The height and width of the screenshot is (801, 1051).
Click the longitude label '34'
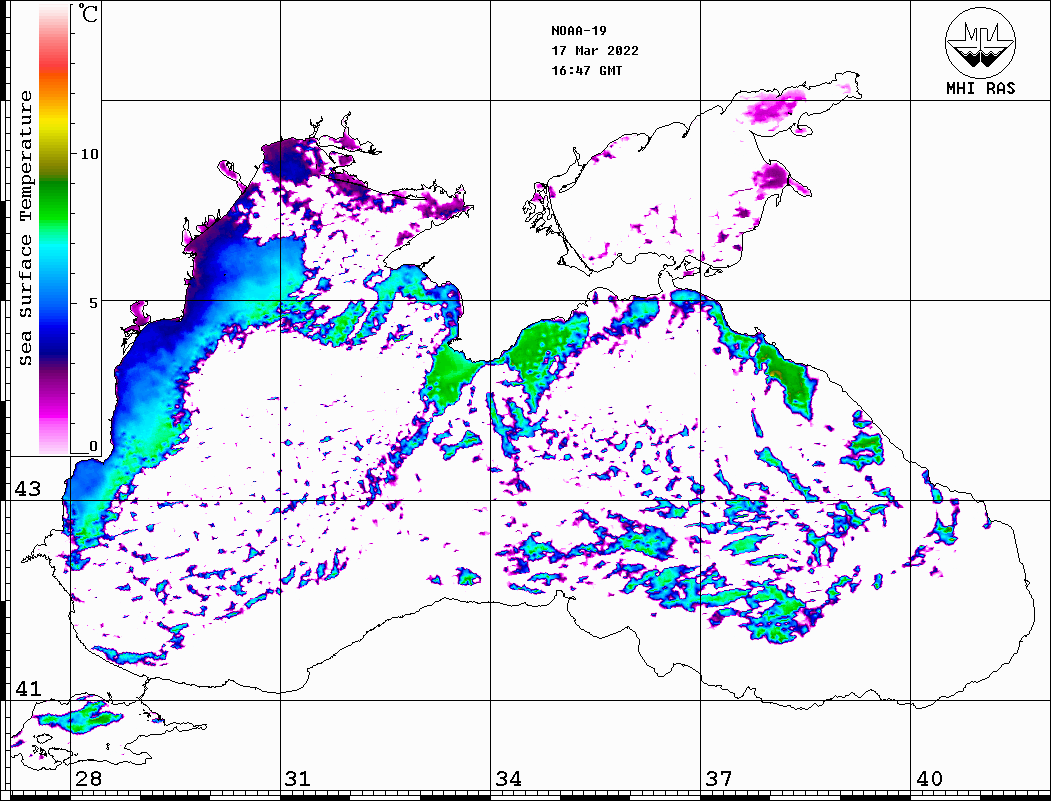(x=508, y=778)
